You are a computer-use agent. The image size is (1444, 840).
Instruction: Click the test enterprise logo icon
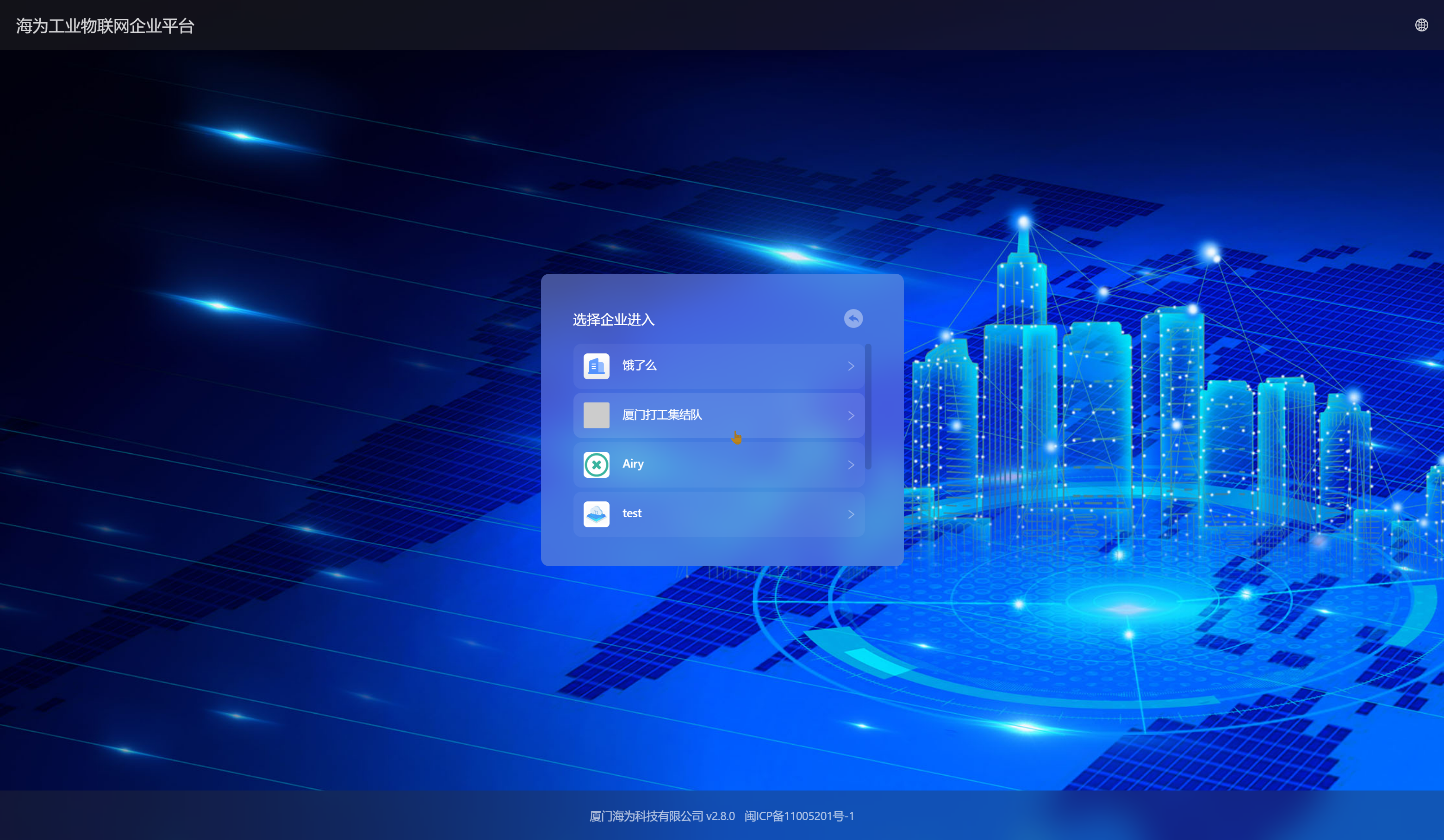596,514
